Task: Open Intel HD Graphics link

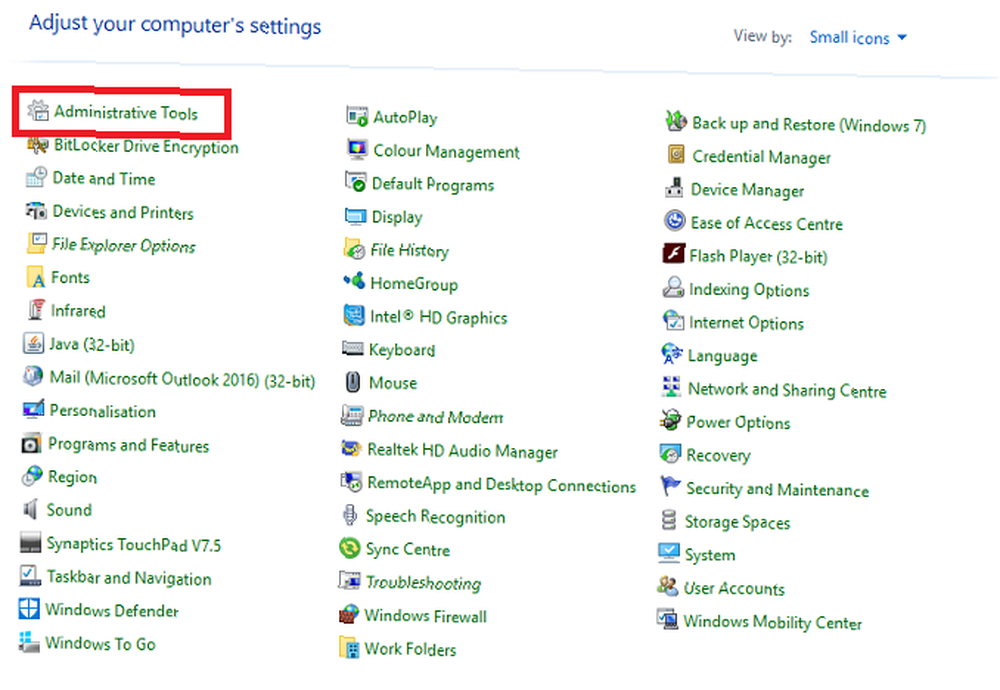Action: pos(439,317)
